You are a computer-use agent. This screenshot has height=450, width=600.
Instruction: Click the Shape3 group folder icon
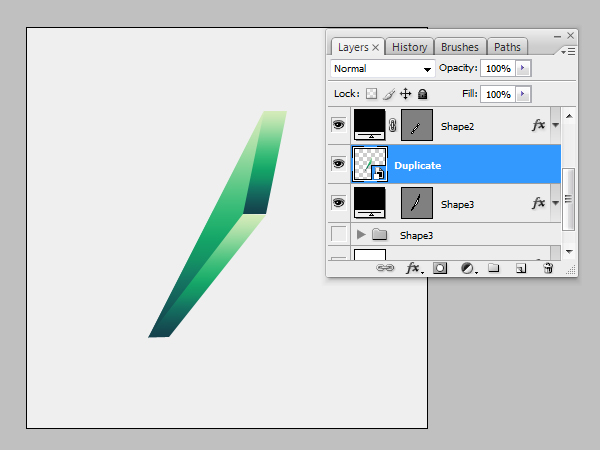(379, 234)
